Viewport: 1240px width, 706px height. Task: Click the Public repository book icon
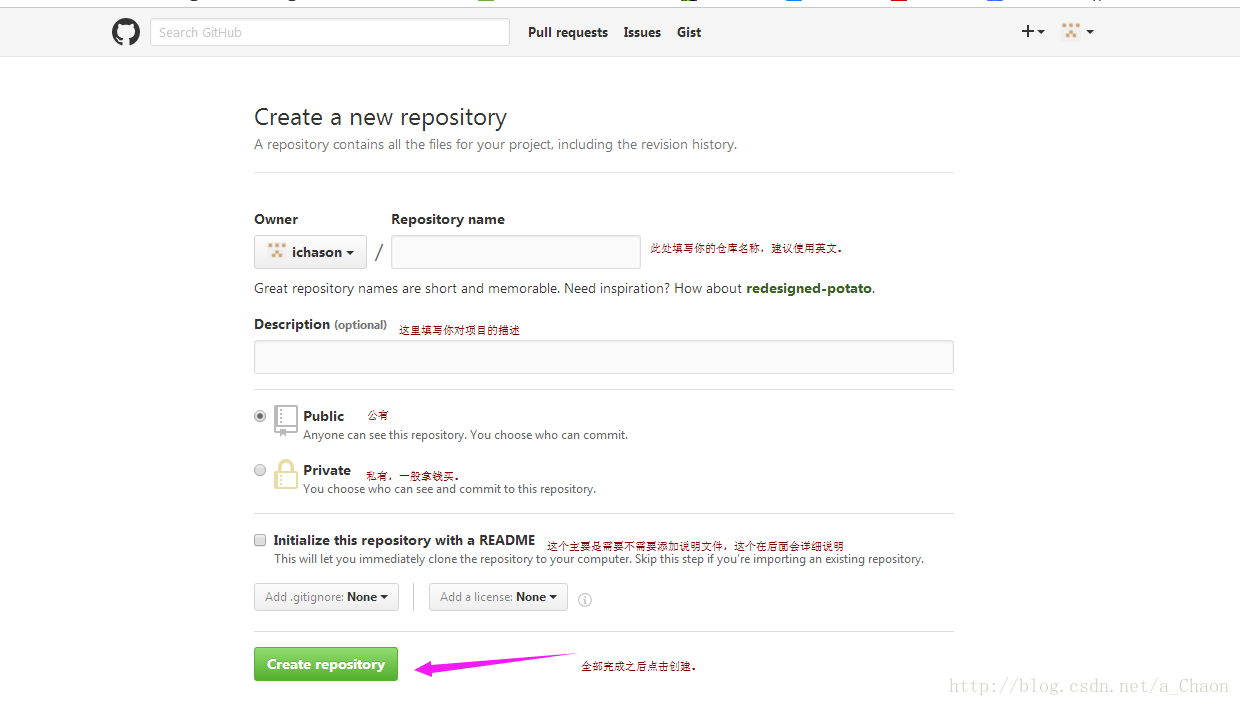click(286, 421)
